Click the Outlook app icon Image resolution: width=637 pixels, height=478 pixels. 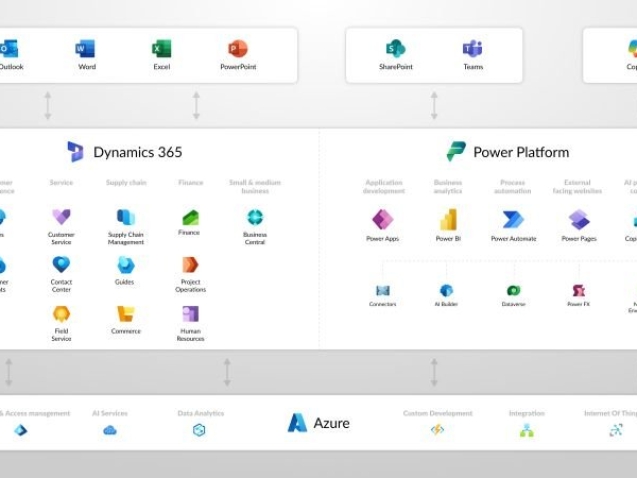coord(9,49)
